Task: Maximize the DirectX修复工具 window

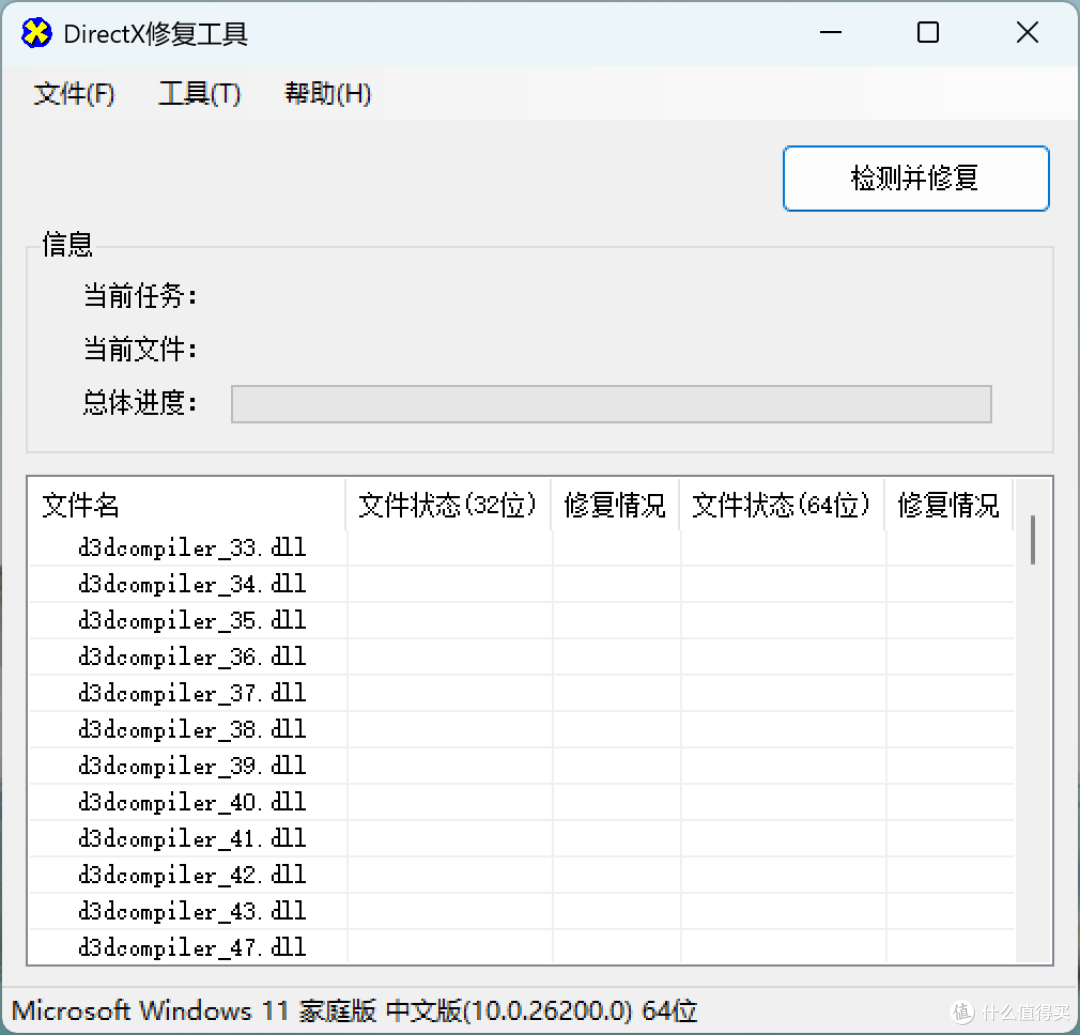Action: [x=928, y=32]
